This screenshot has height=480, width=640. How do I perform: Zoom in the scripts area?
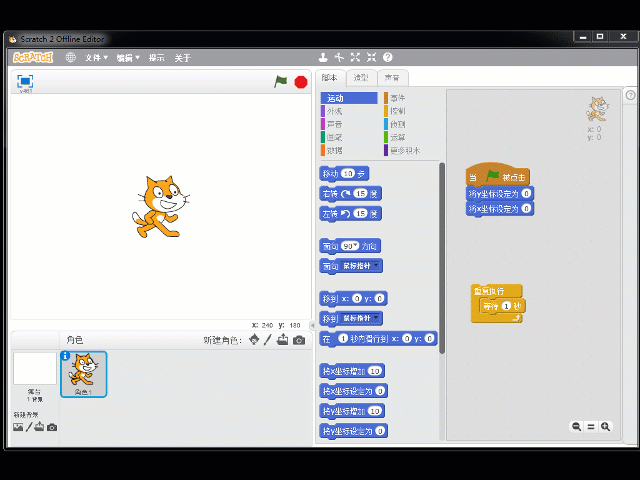[605, 427]
